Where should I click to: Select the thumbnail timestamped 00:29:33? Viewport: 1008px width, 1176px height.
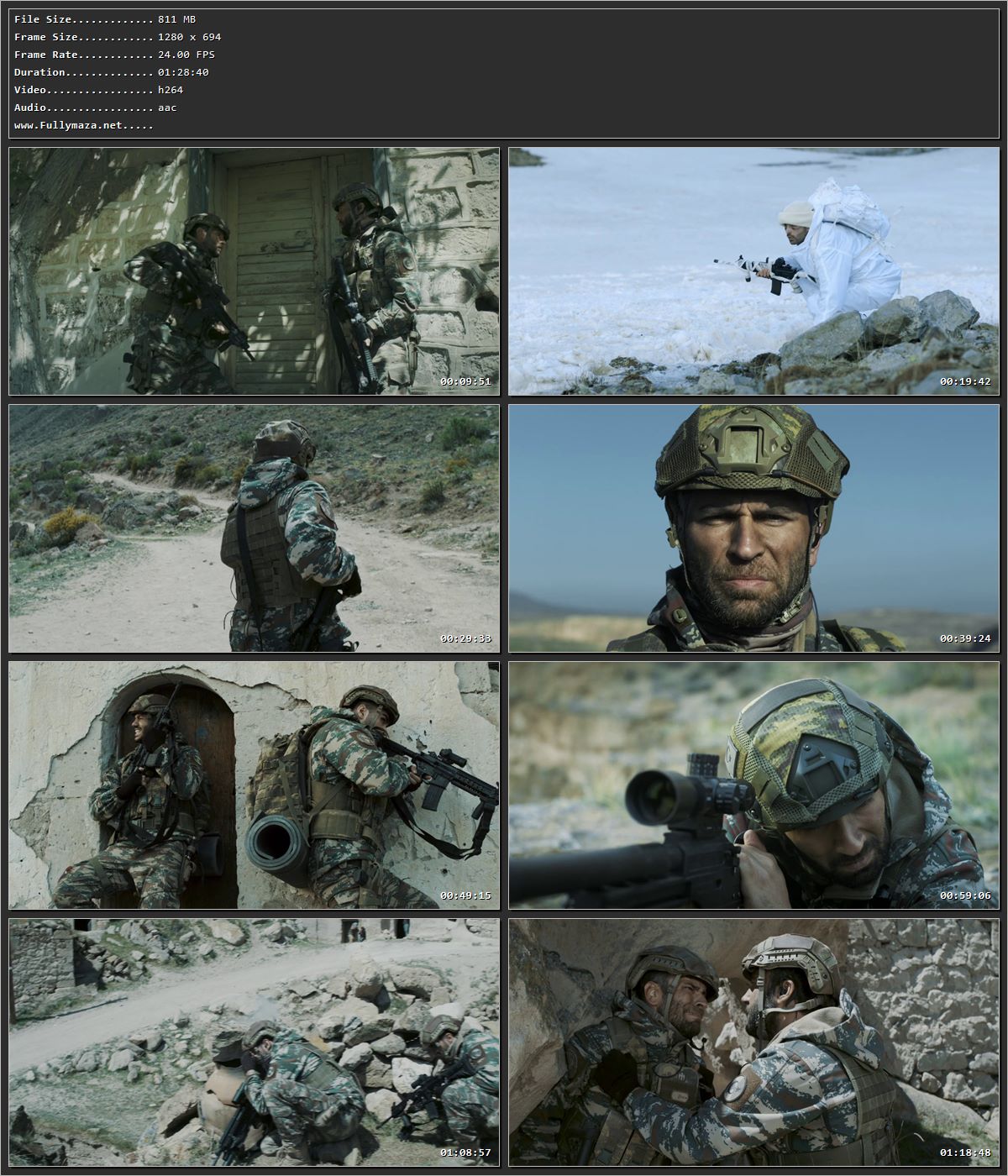tap(255, 528)
